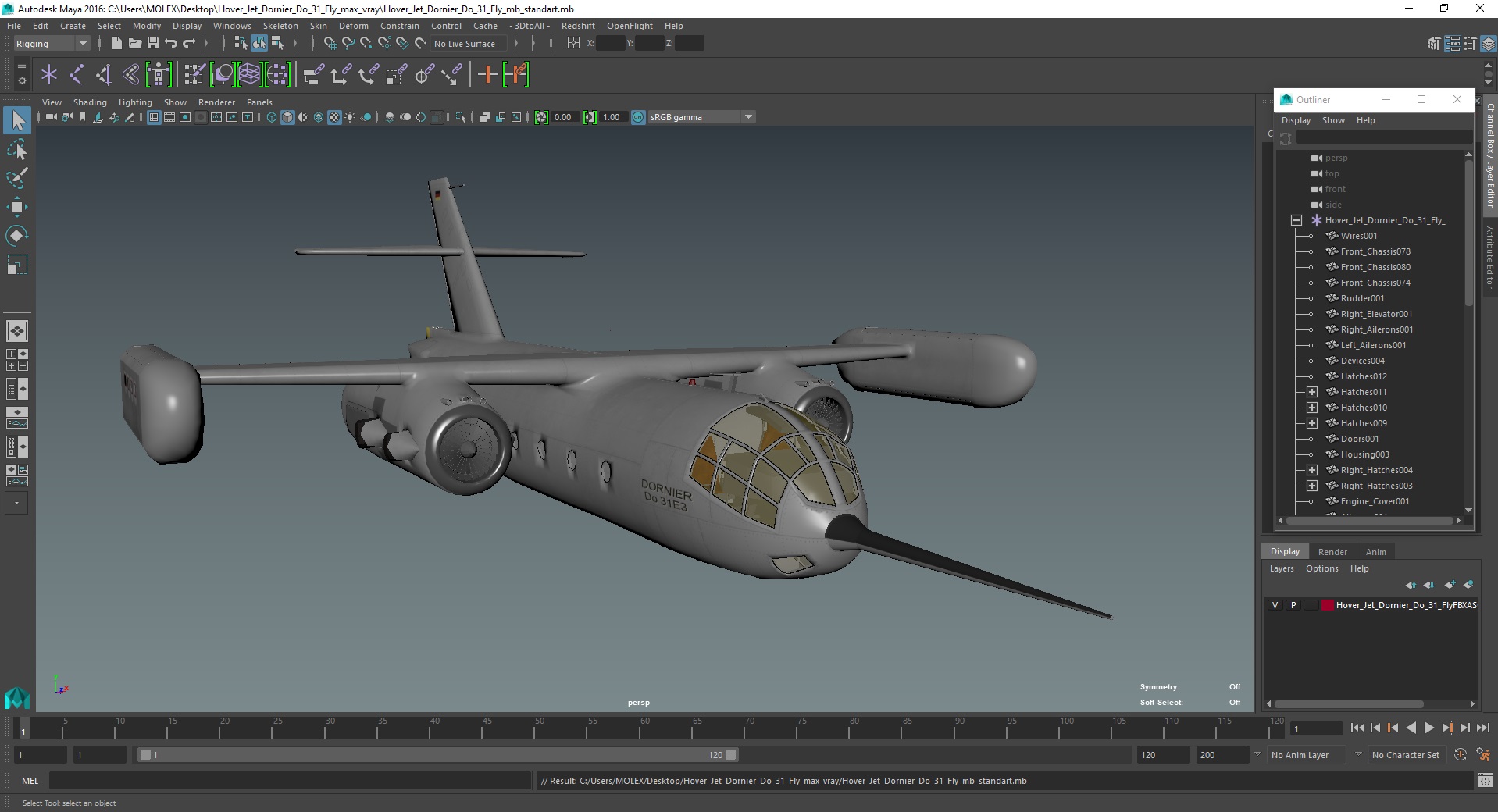The width and height of the screenshot is (1498, 812).
Task: Click the Open Scene folder icon
Action: tap(134, 44)
